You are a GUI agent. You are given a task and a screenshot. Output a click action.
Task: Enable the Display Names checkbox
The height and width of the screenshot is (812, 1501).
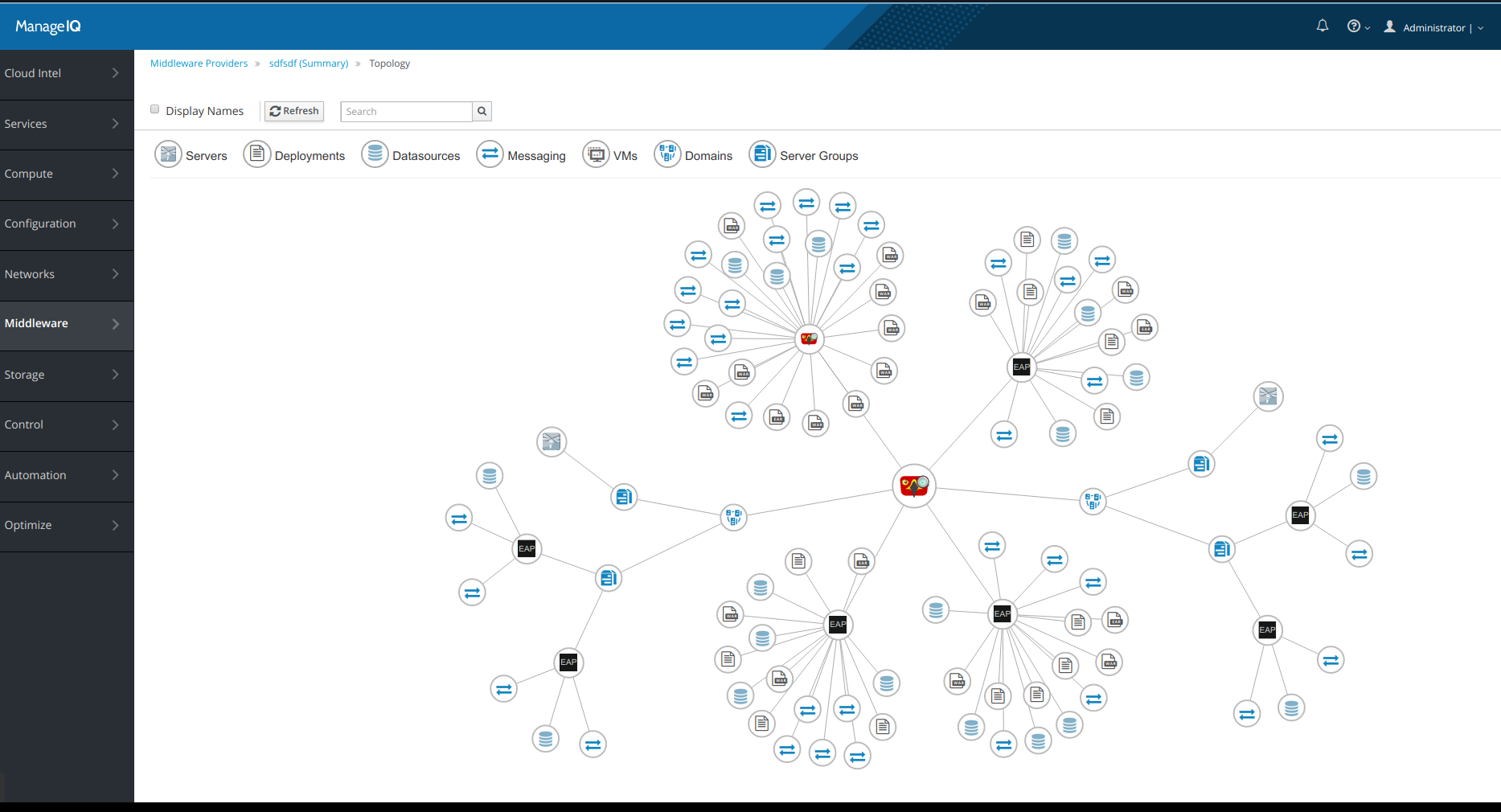click(155, 110)
